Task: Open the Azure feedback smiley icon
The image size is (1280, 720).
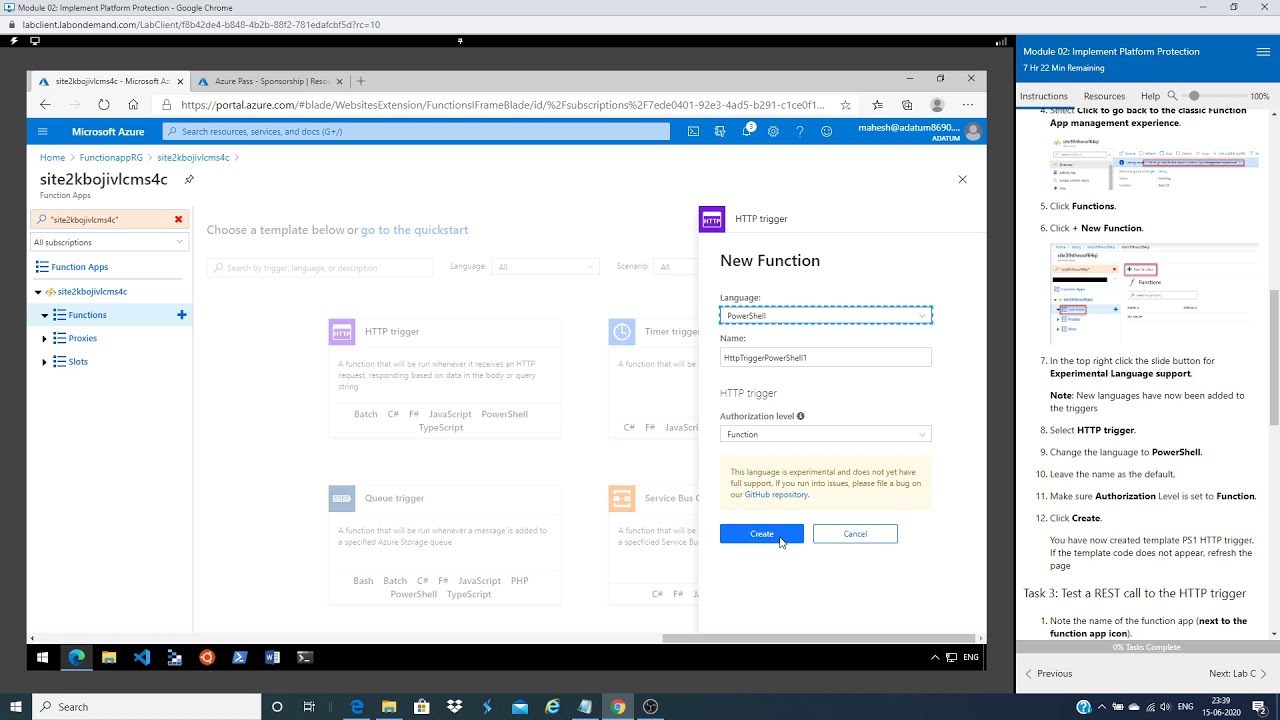Action: [x=826, y=131]
